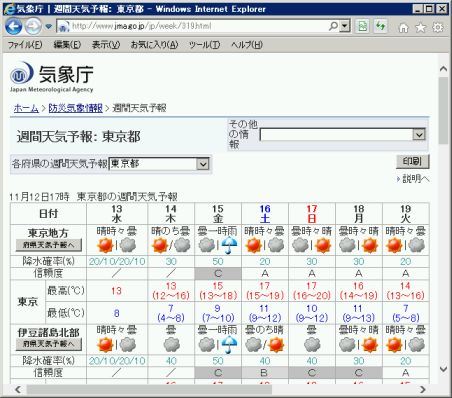452x398 pixels.
Task: Click Tokyo low temperature 8 for Wednesday
Action: click(x=117, y=313)
